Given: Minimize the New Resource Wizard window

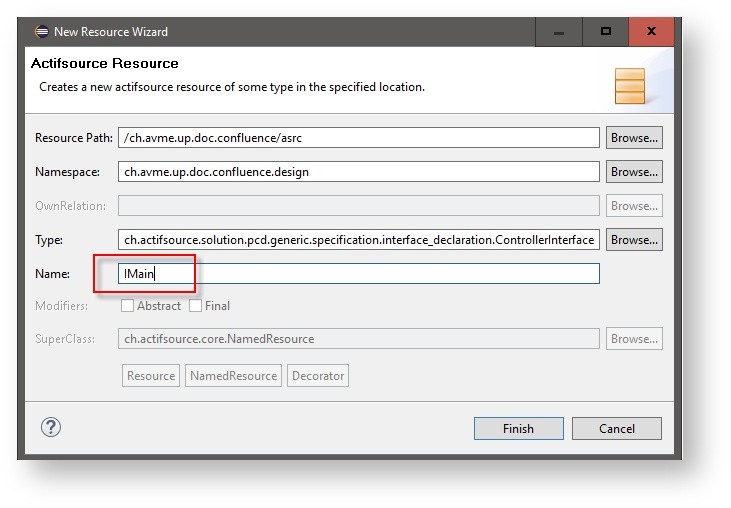Looking at the screenshot, I should [x=558, y=31].
